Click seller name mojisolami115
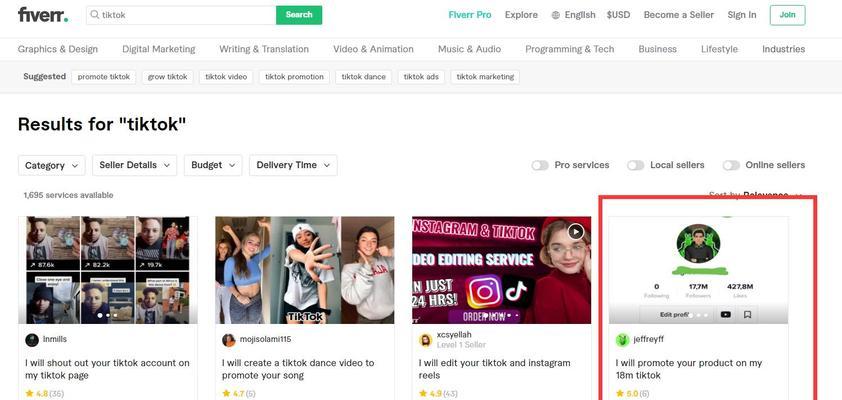This screenshot has width=842, height=400. click(265, 339)
